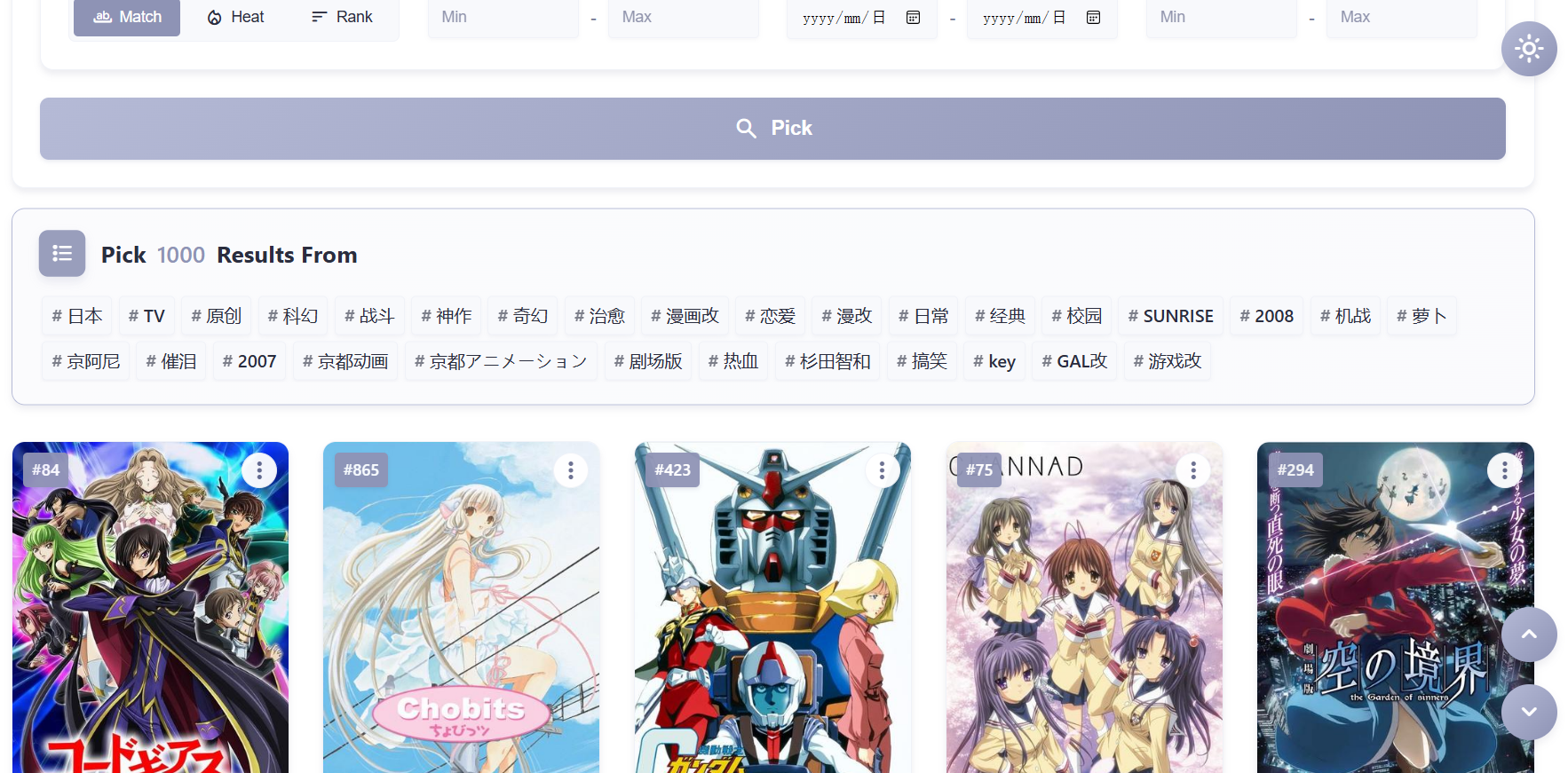Open three-dot menu on #84 card

click(259, 469)
